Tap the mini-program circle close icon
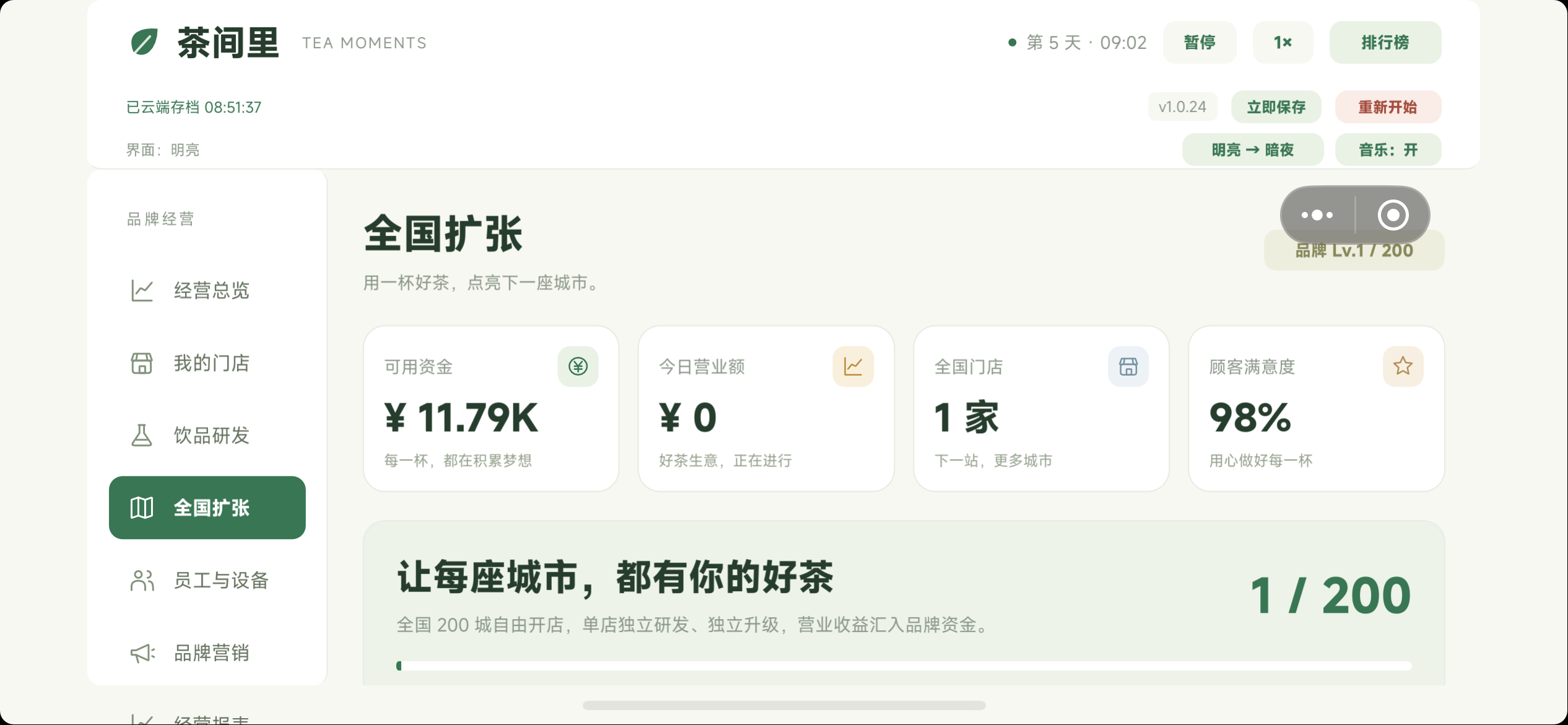The height and width of the screenshot is (725, 1568). 1393,215
